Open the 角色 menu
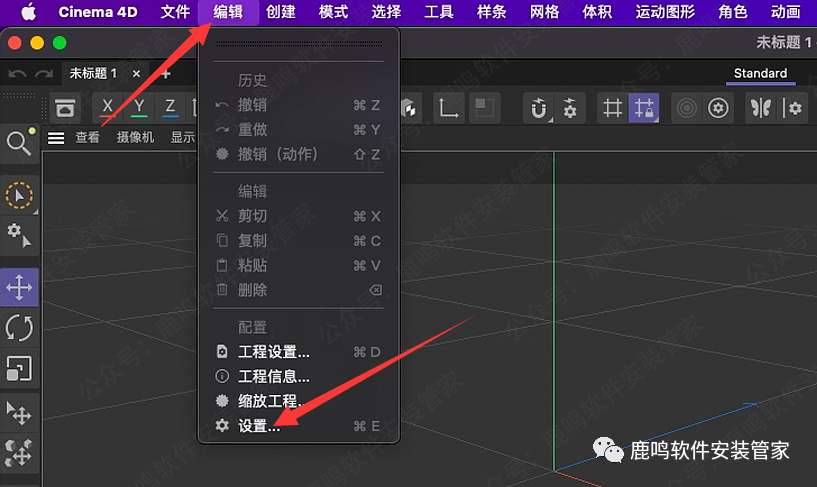 coord(733,11)
